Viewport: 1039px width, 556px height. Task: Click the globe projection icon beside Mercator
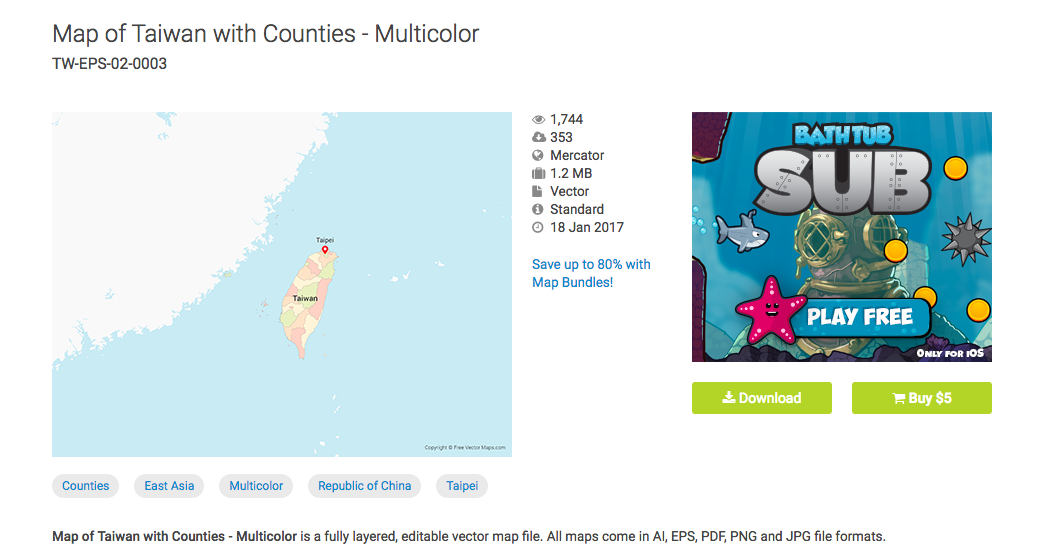click(538, 155)
